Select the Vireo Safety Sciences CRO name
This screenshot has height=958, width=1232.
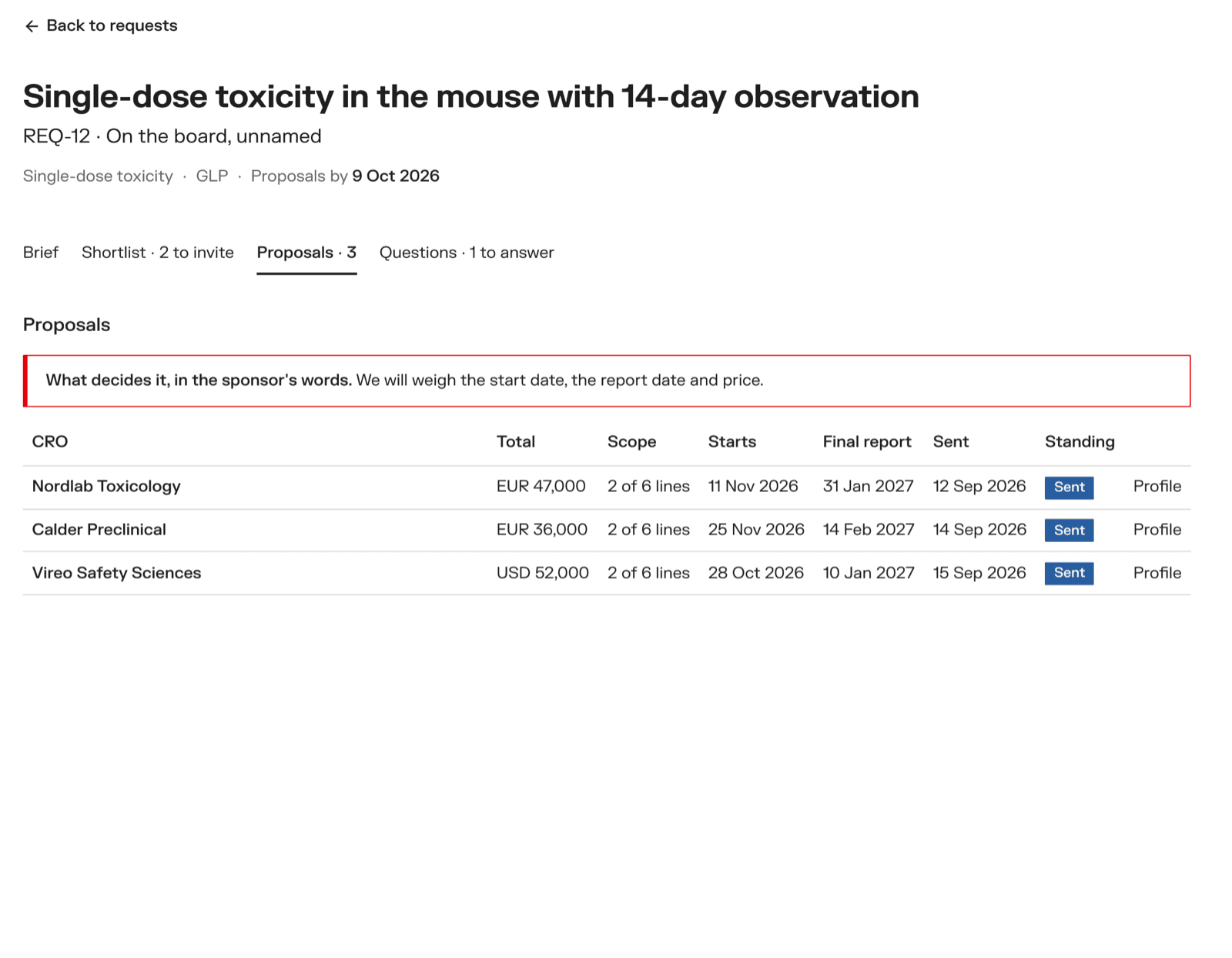pos(116,573)
